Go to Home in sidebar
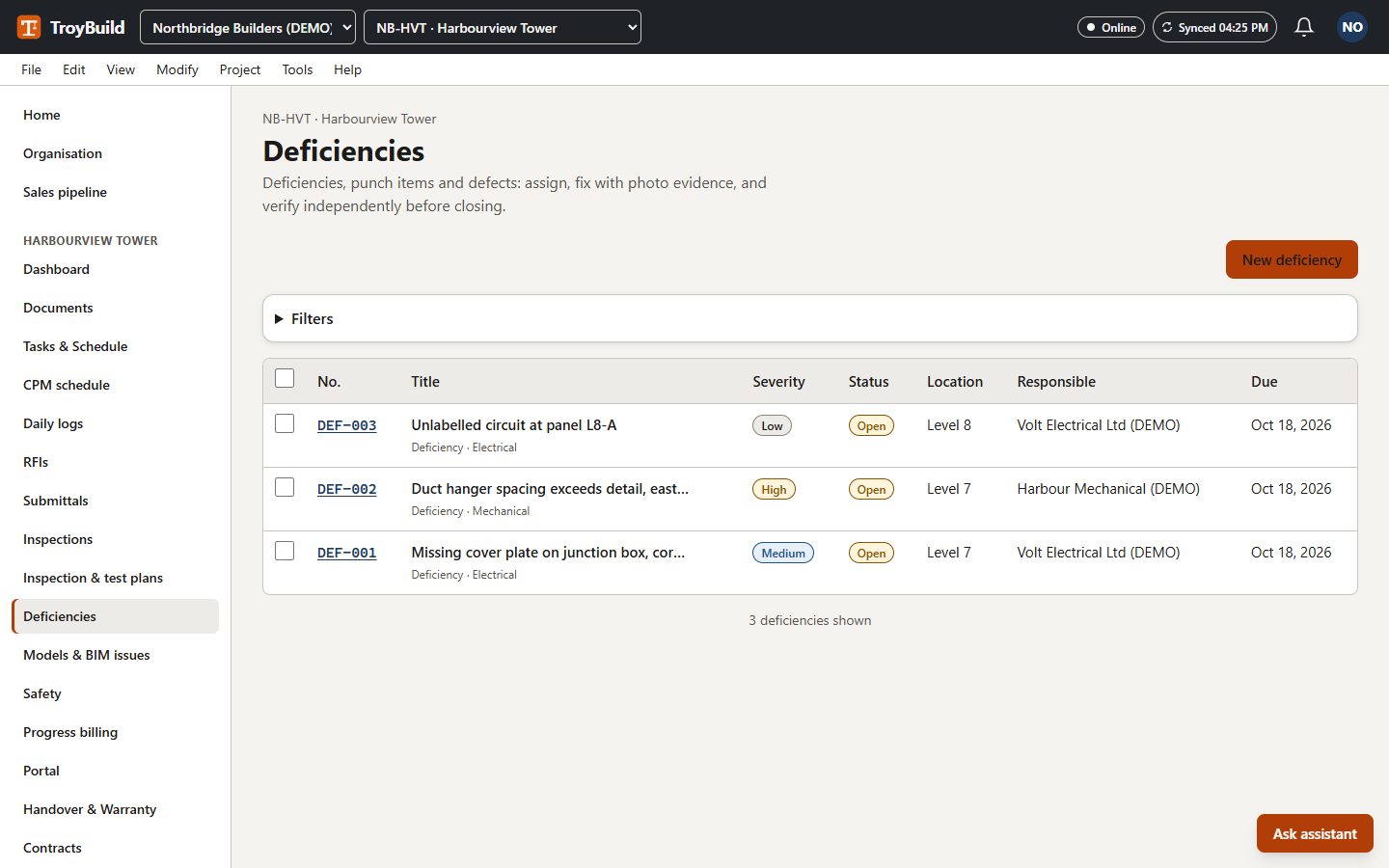 coord(116,115)
